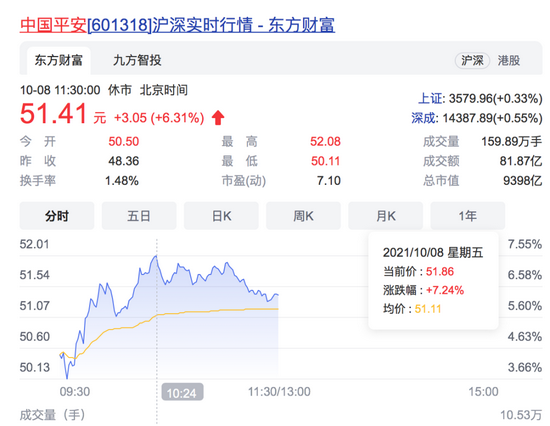Click the 深成 index label
550x426 pixels.
[424, 118]
